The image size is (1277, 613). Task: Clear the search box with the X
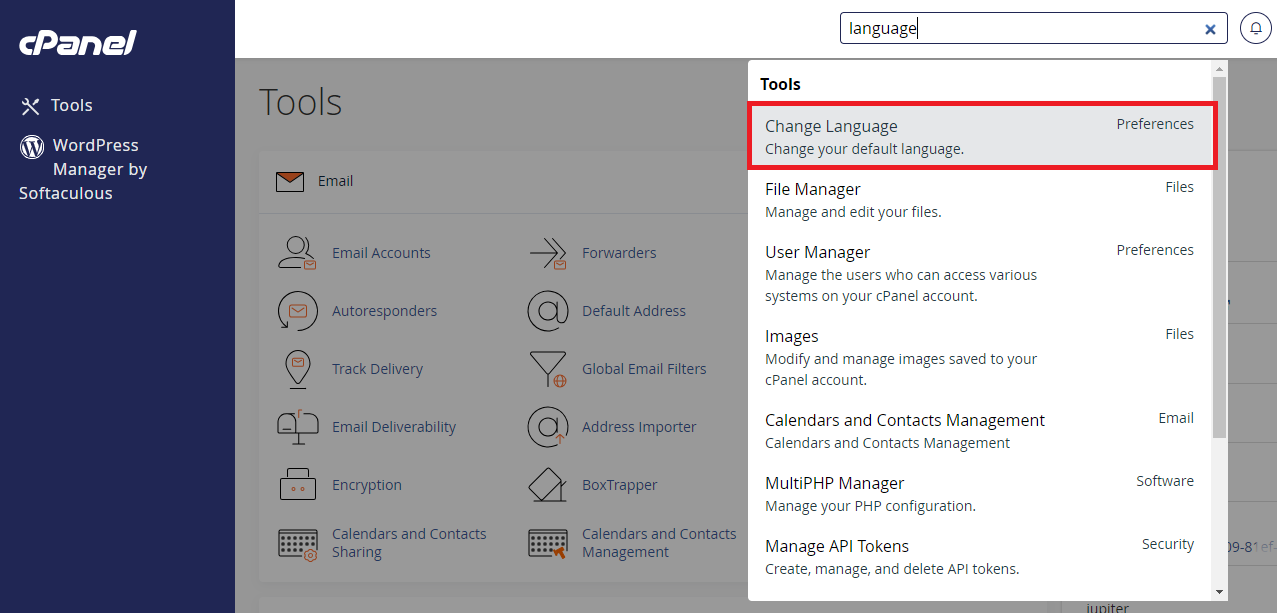(1210, 29)
